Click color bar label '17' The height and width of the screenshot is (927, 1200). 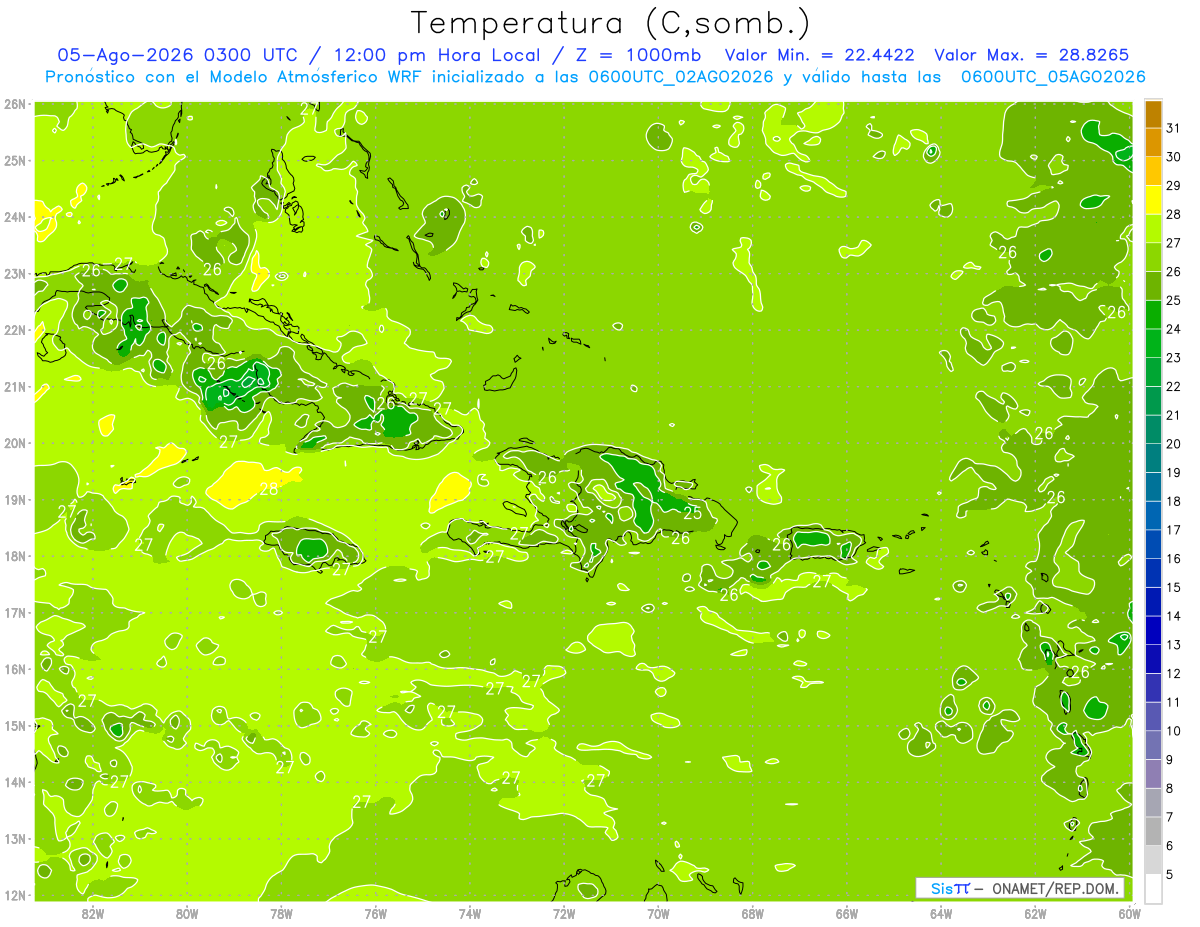point(1173,530)
